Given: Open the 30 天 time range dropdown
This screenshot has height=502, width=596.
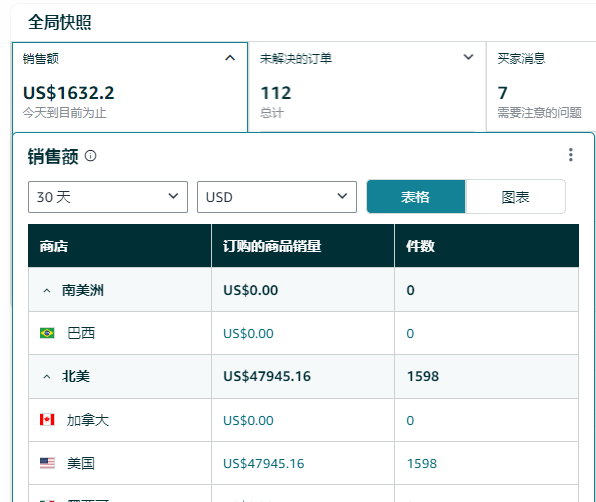Looking at the screenshot, I should 108,197.
